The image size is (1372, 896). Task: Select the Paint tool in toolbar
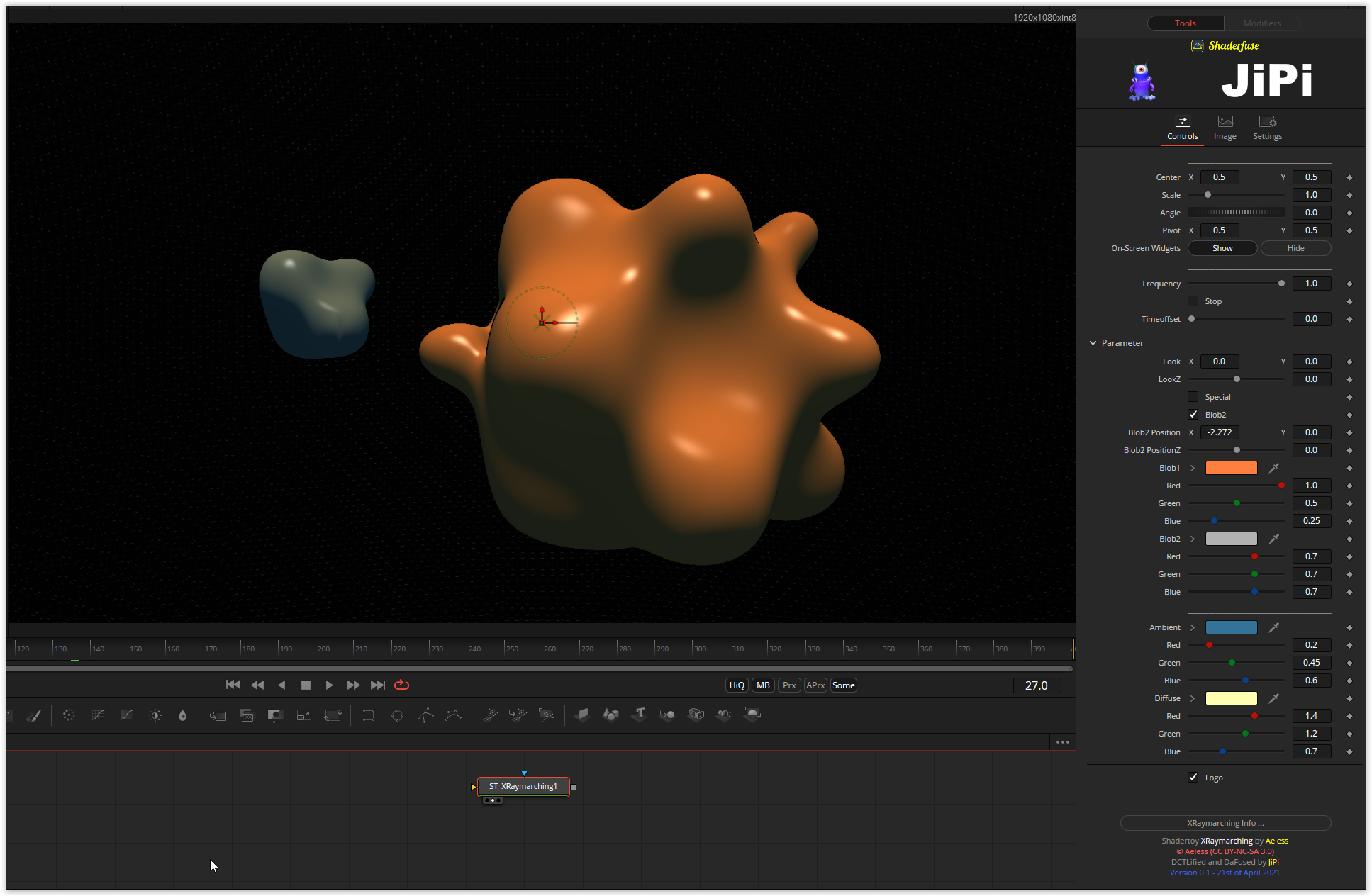34,715
